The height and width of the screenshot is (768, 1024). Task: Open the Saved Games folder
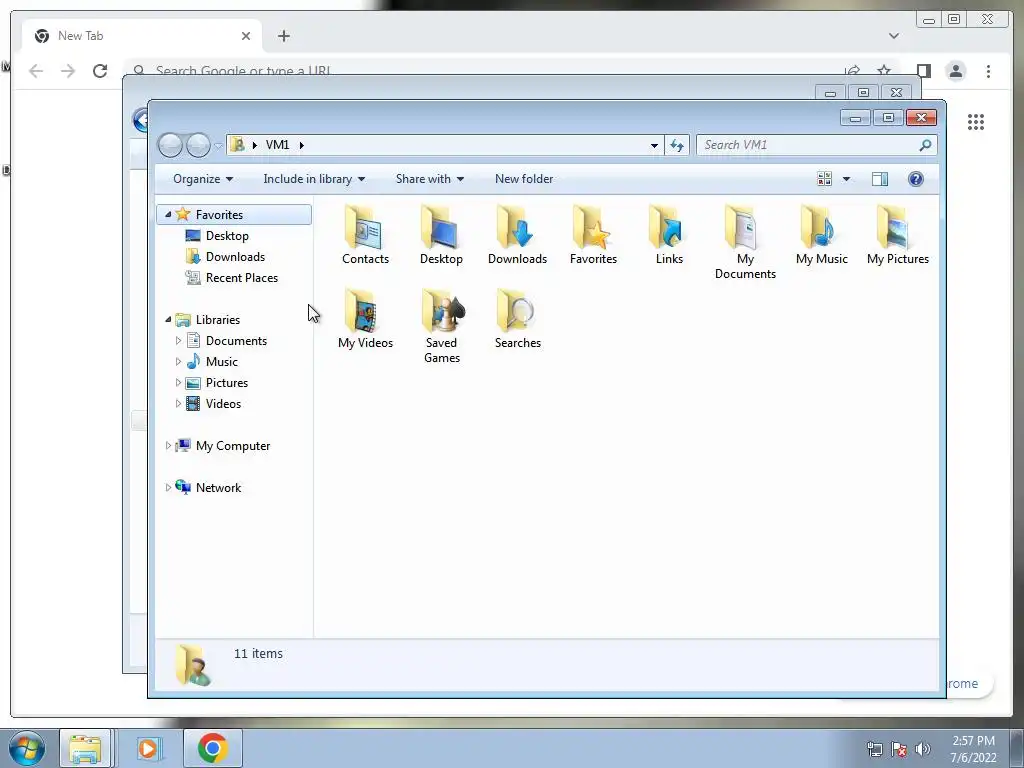point(442,325)
